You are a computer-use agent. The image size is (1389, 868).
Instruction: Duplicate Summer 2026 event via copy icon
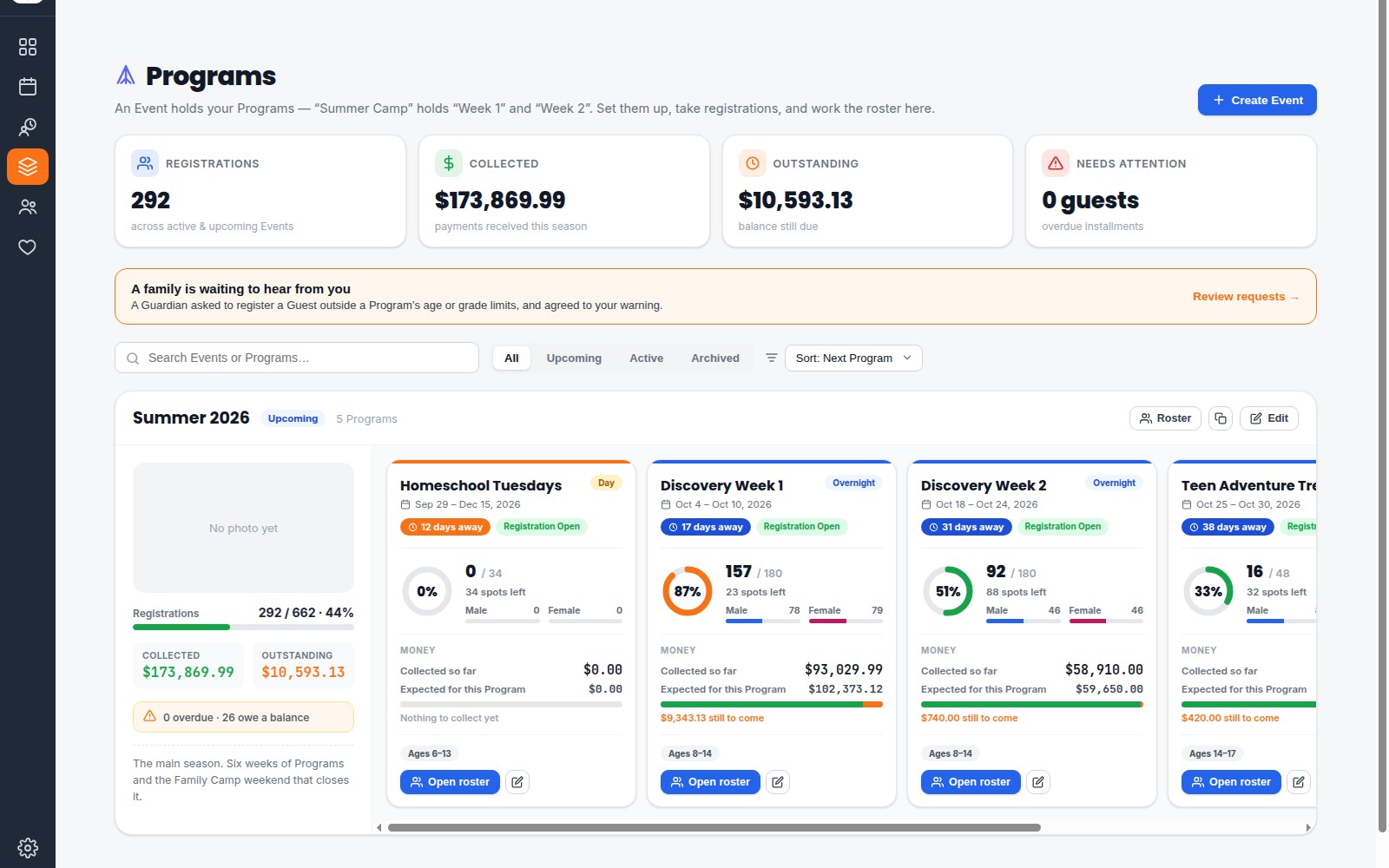(1221, 418)
